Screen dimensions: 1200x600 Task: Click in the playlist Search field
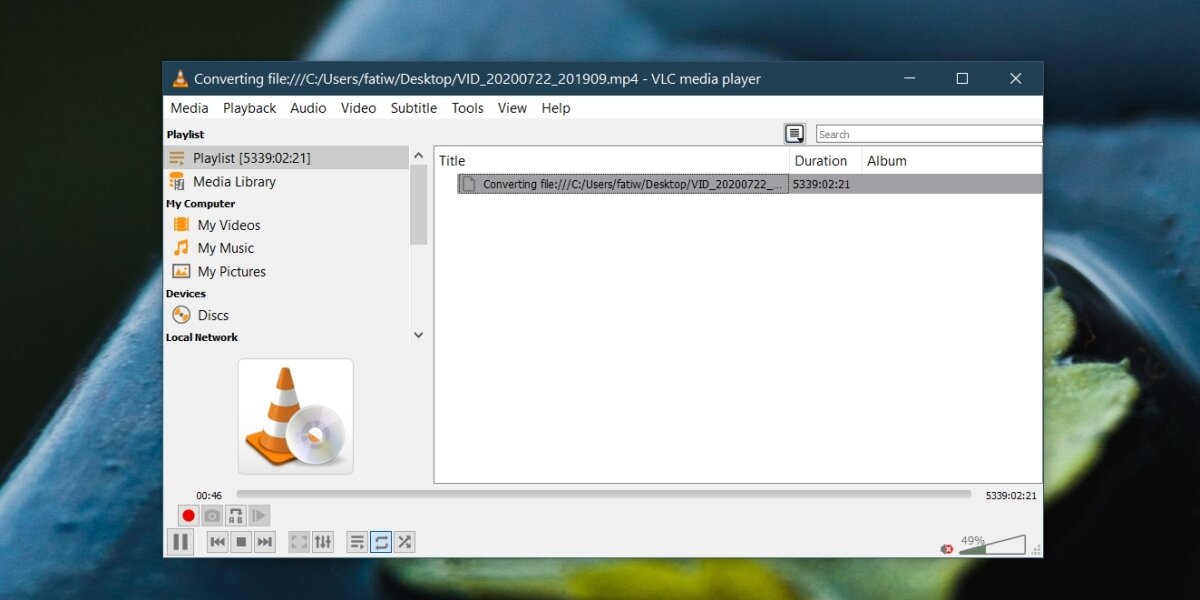tap(927, 134)
